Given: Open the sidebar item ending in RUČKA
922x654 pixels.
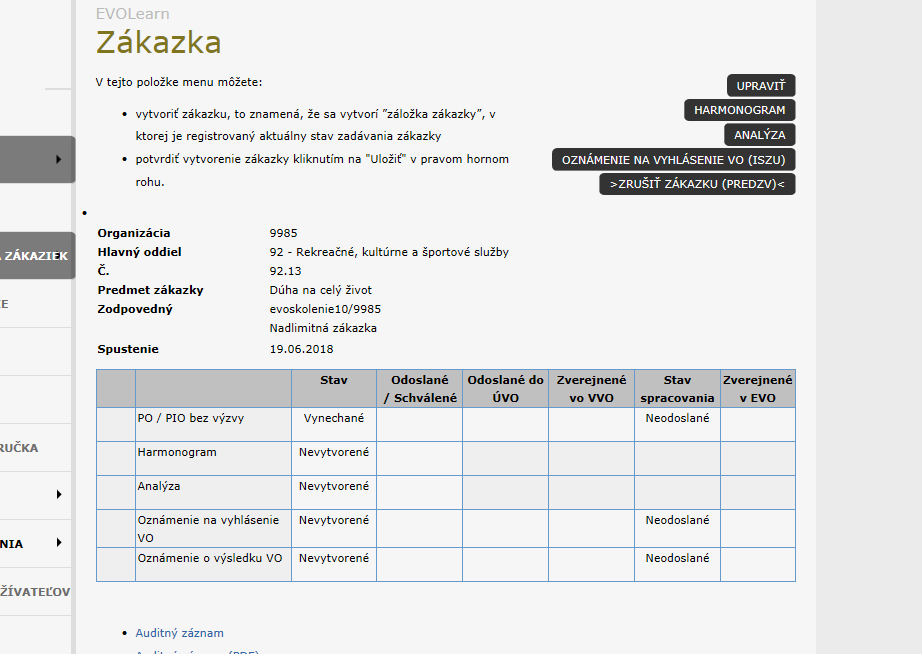Looking at the screenshot, I should [20, 448].
